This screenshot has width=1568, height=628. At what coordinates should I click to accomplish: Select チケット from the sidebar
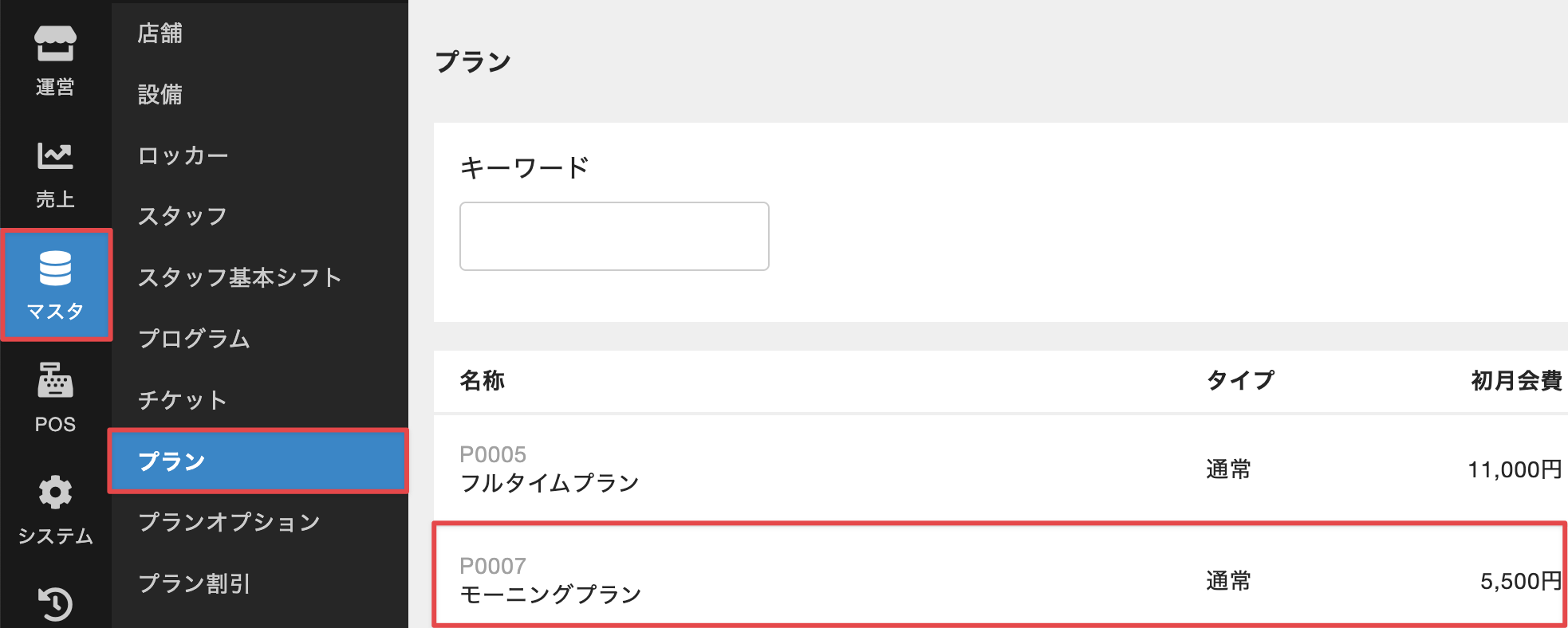point(183,399)
